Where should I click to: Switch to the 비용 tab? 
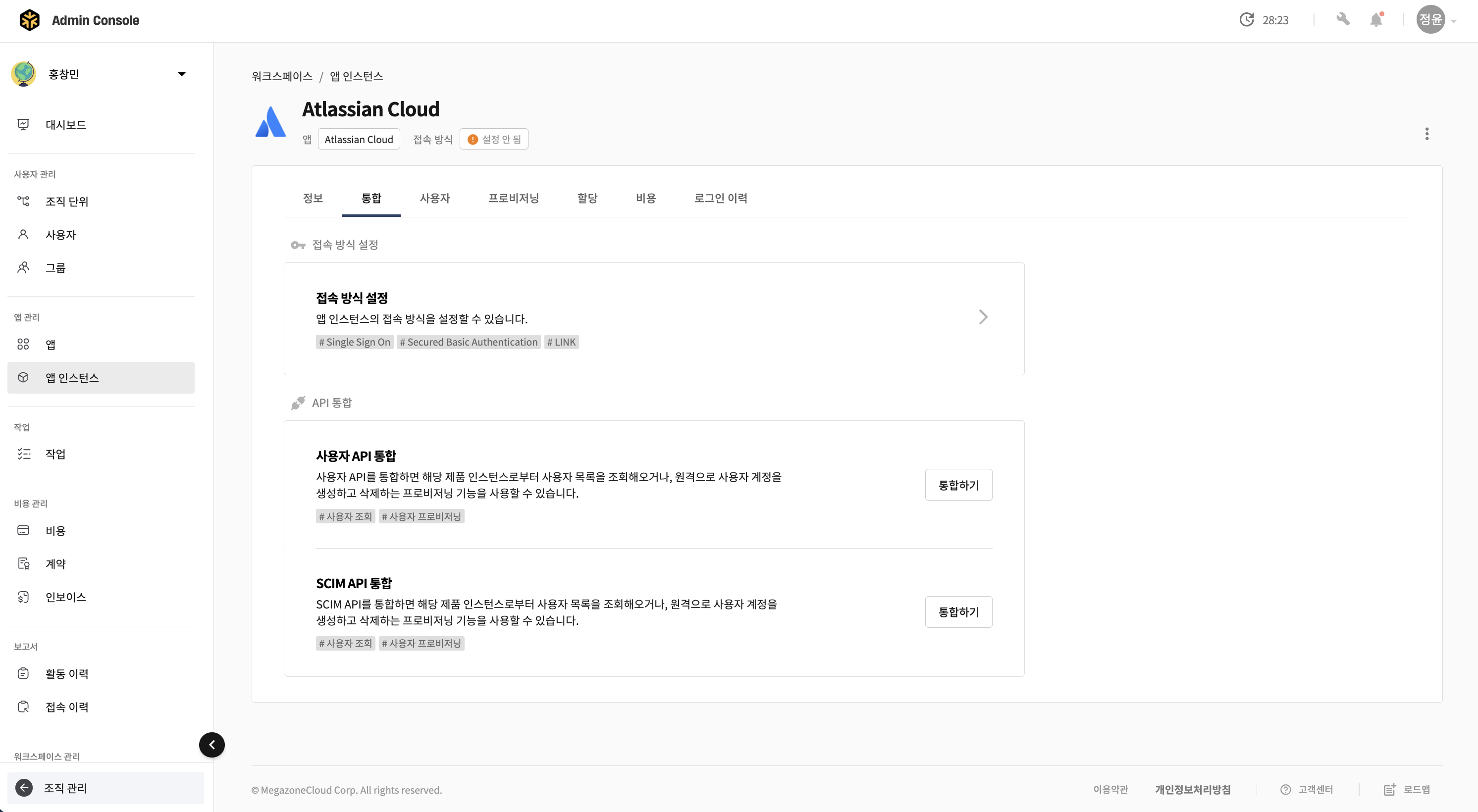point(646,198)
